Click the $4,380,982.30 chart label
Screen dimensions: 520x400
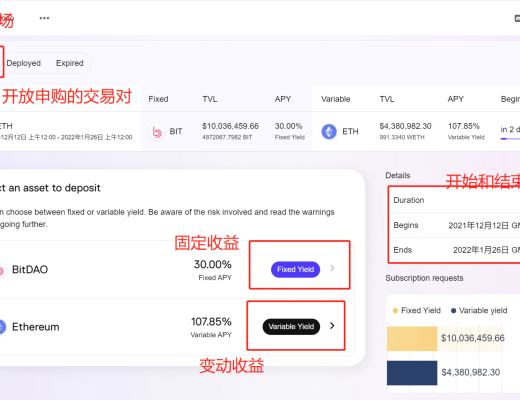471,372
